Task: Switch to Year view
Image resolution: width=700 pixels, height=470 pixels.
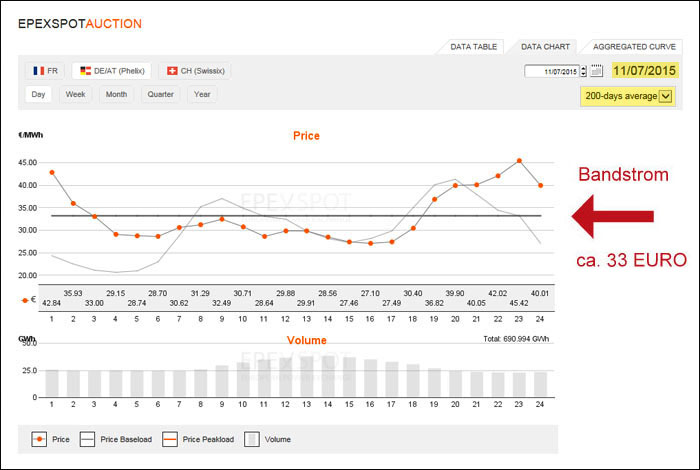Action: pyautogui.click(x=202, y=95)
